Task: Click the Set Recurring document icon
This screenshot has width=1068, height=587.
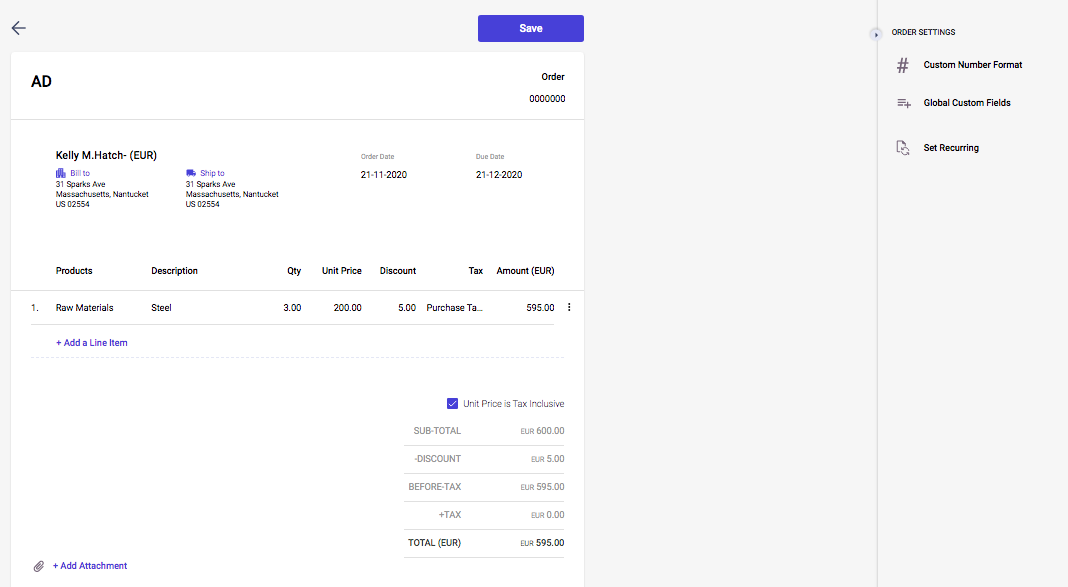Action: point(902,147)
